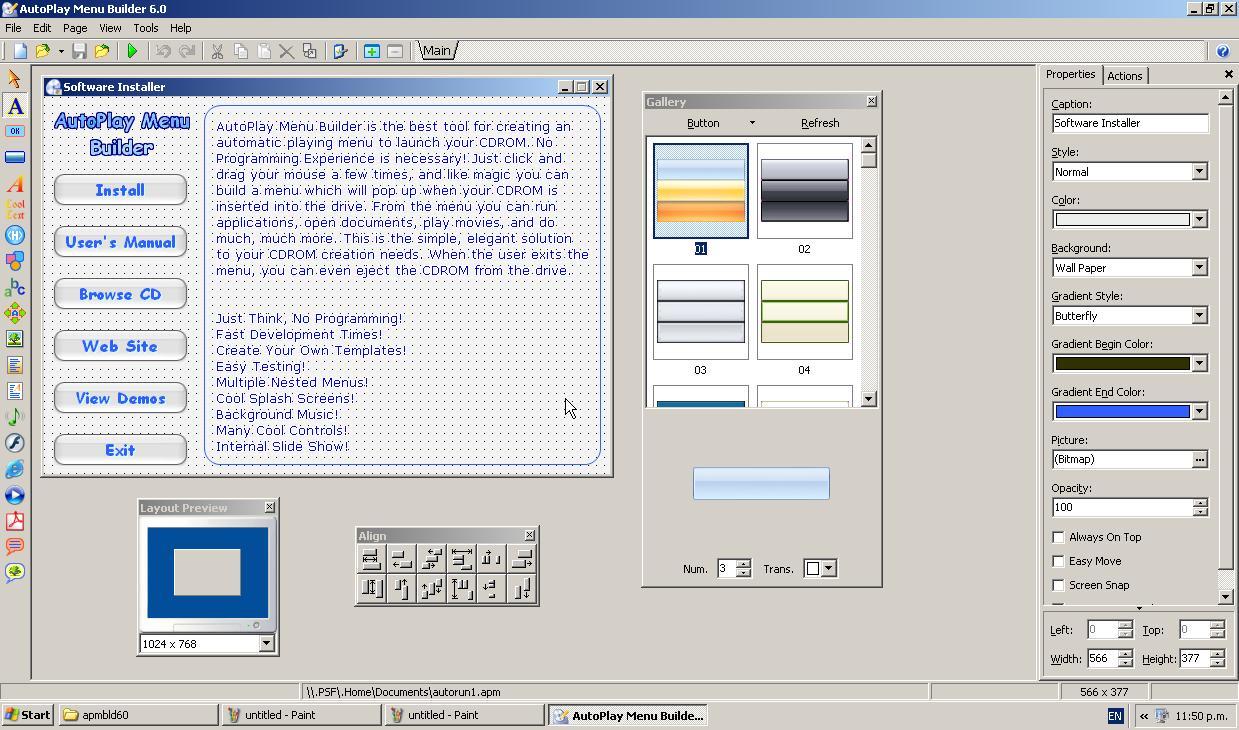Select the PDF object tool in sidebar
The image size is (1239, 730).
point(15,521)
